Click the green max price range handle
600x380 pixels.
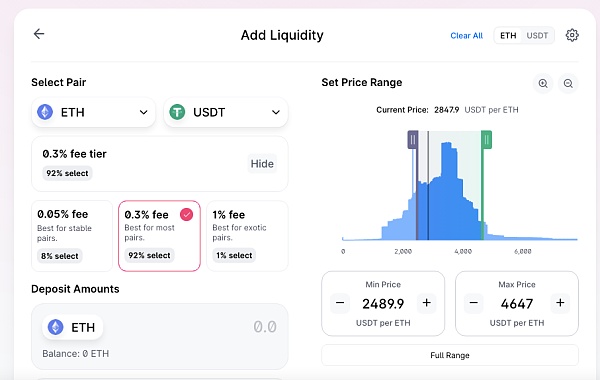(x=486, y=140)
